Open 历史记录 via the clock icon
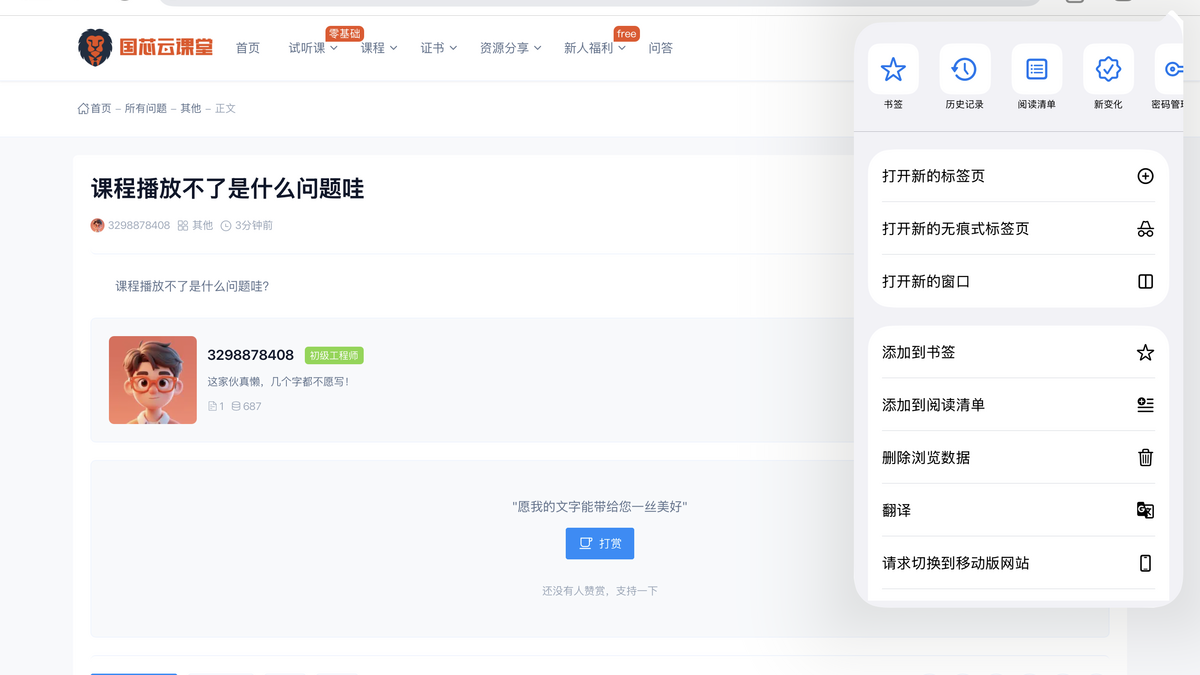Screen dimensions: 1200x675 (x=964, y=69)
